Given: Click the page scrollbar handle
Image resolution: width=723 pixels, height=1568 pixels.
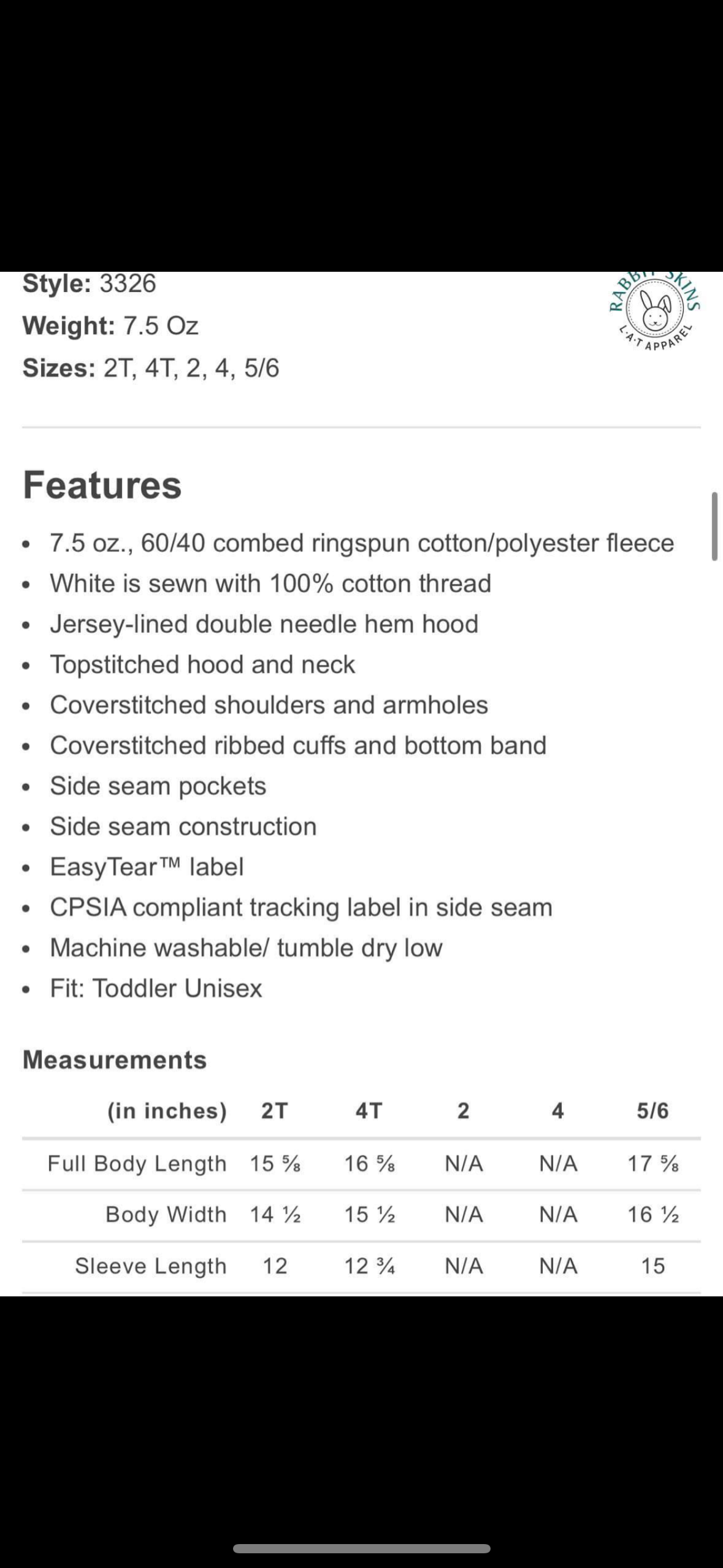Looking at the screenshot, I should click(x=714, y=526).
